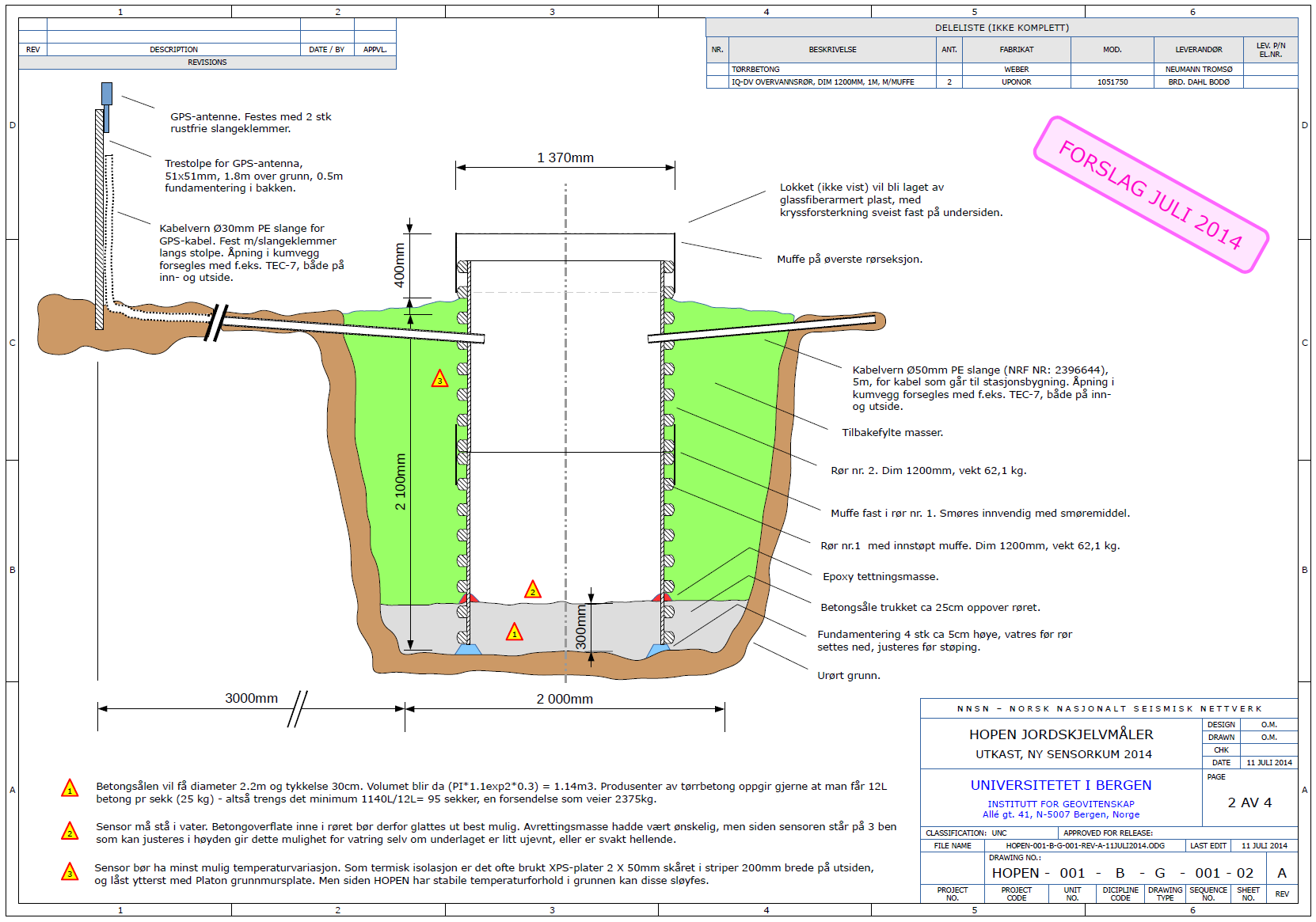Screen dimensions: 1316x922
Task: Select the 'Tilbakefylte masser.' annotation
Action: pyautogui.click(x=892, y=433)
